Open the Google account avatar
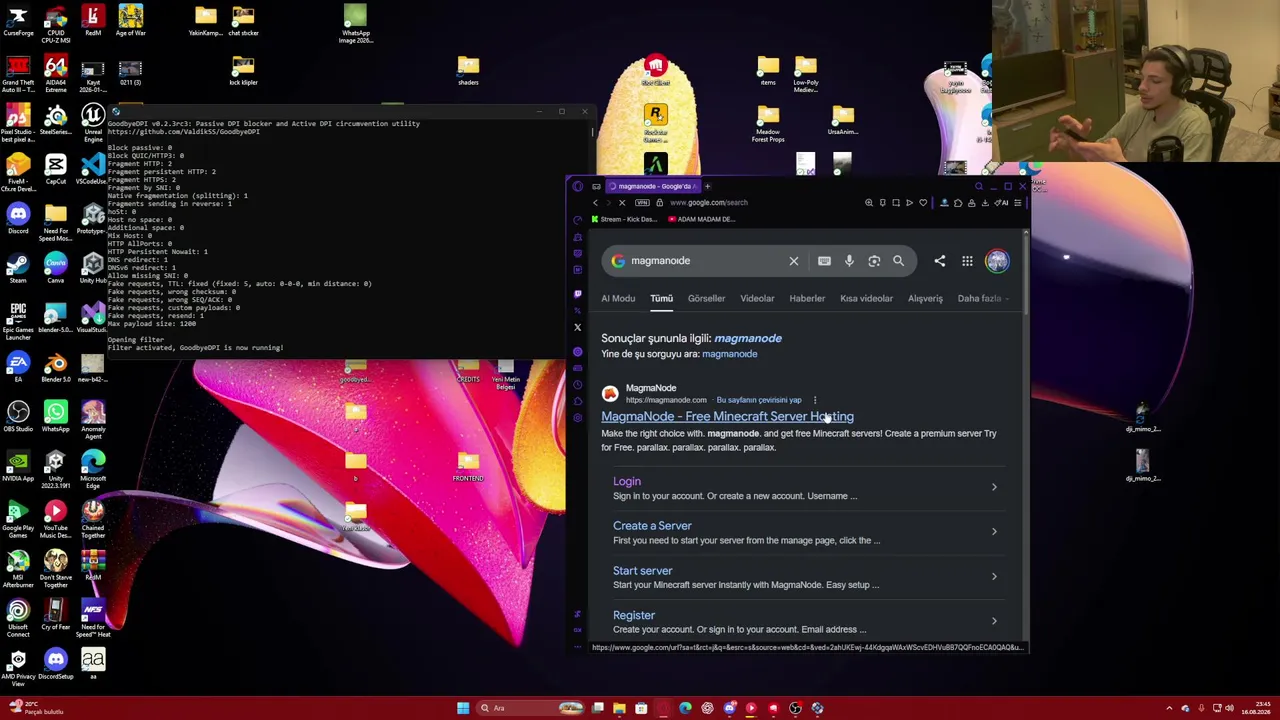Viewport: 1280px width, 720px height. pyautogui.click(x=997, y=261)
